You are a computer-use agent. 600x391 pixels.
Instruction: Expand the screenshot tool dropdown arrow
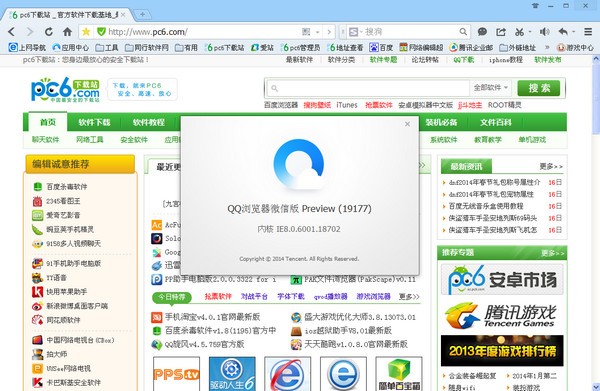pos(530,32)
